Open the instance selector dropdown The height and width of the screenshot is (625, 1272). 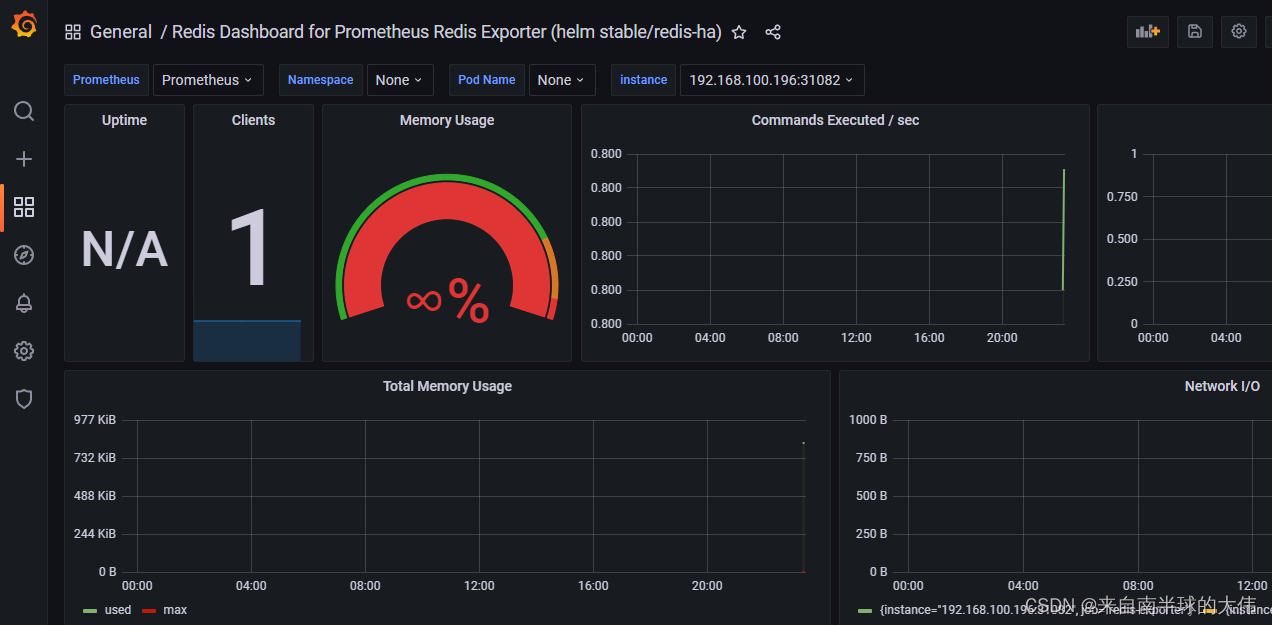click(772, 80)
